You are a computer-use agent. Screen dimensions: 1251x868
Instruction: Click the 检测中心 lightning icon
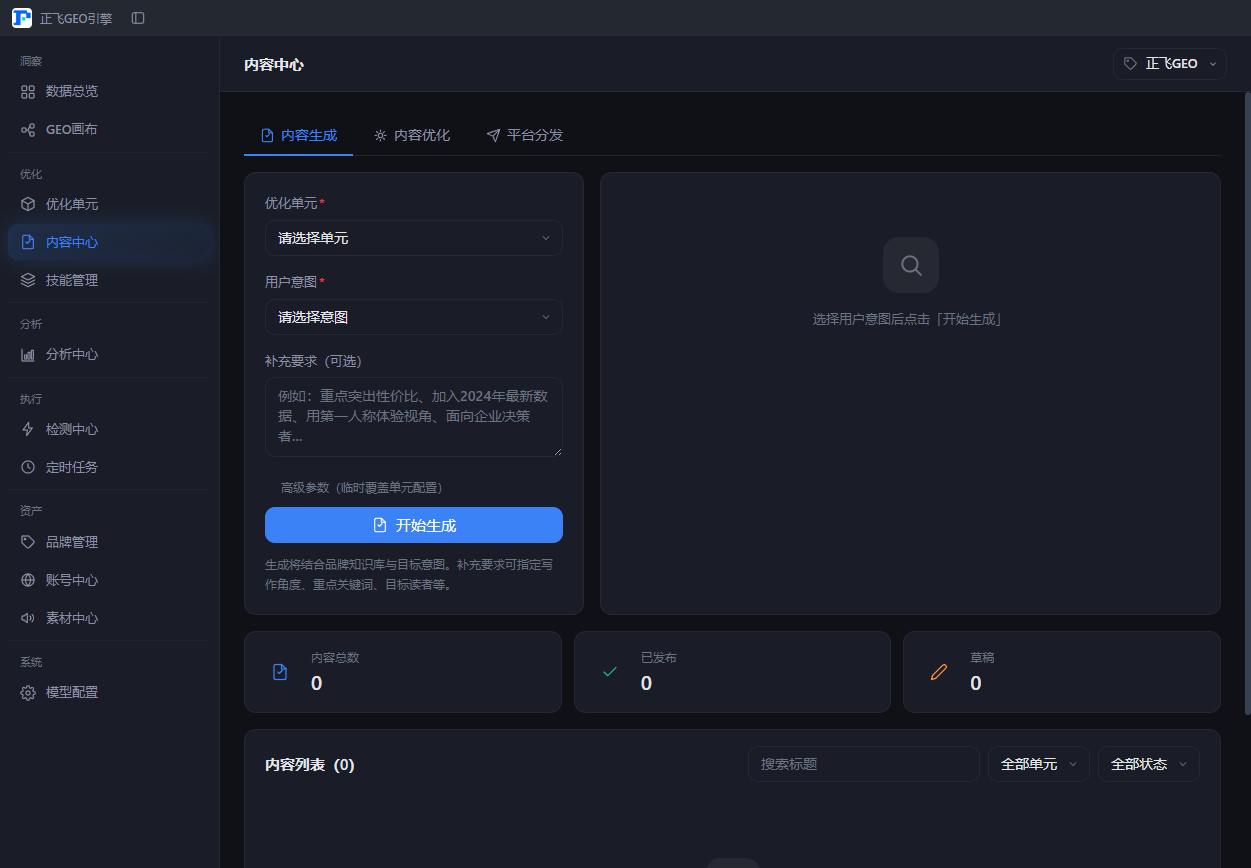coord(28,429)
